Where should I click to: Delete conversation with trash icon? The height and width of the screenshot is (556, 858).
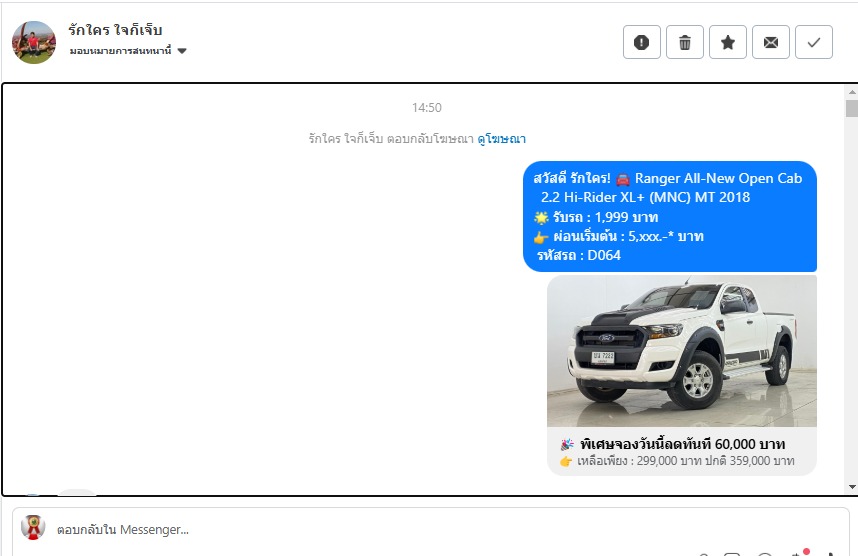(x=685, y=42)
